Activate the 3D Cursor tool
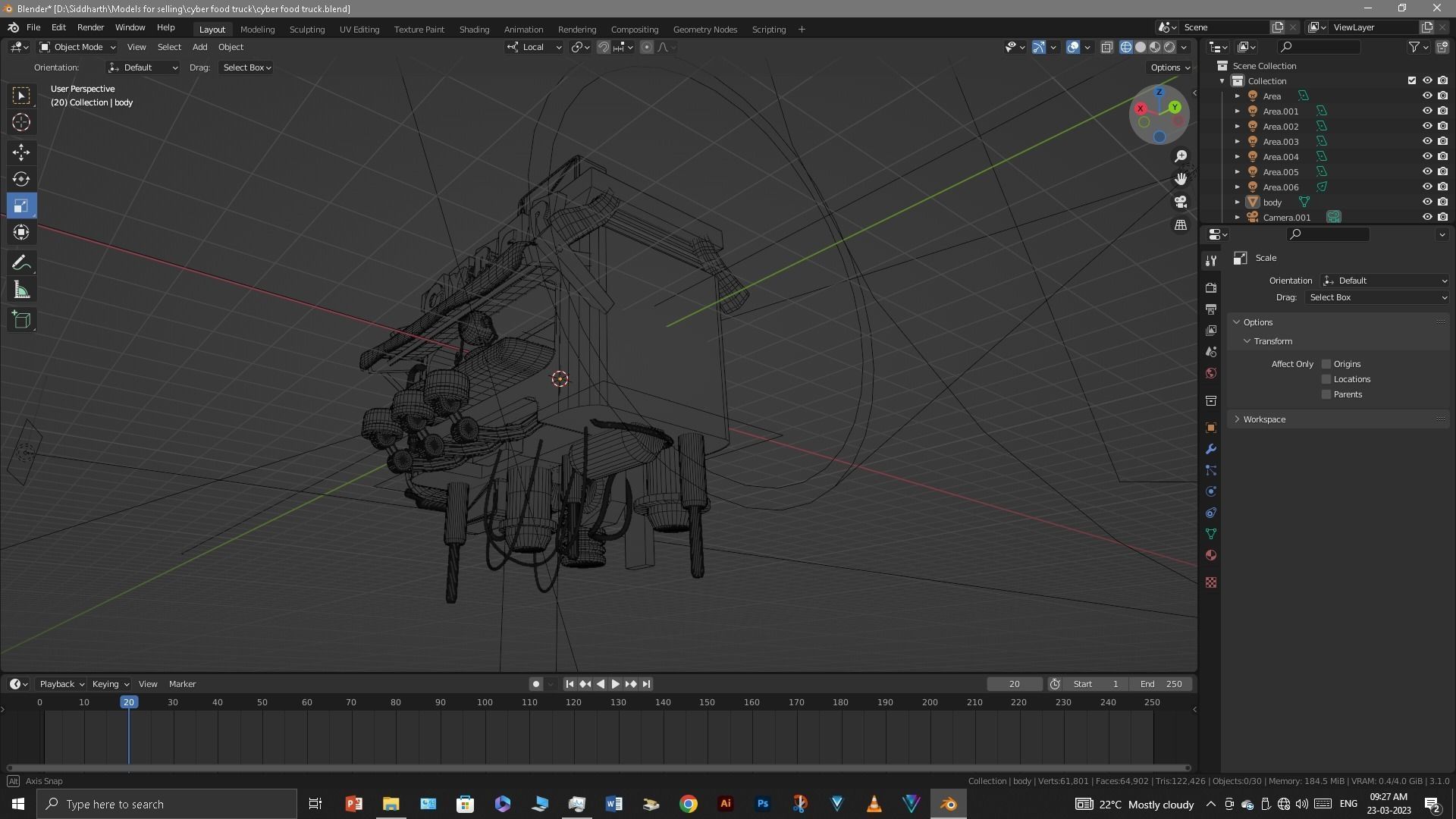The height and width of the screenshot is (819, 1456). point(21,122)
